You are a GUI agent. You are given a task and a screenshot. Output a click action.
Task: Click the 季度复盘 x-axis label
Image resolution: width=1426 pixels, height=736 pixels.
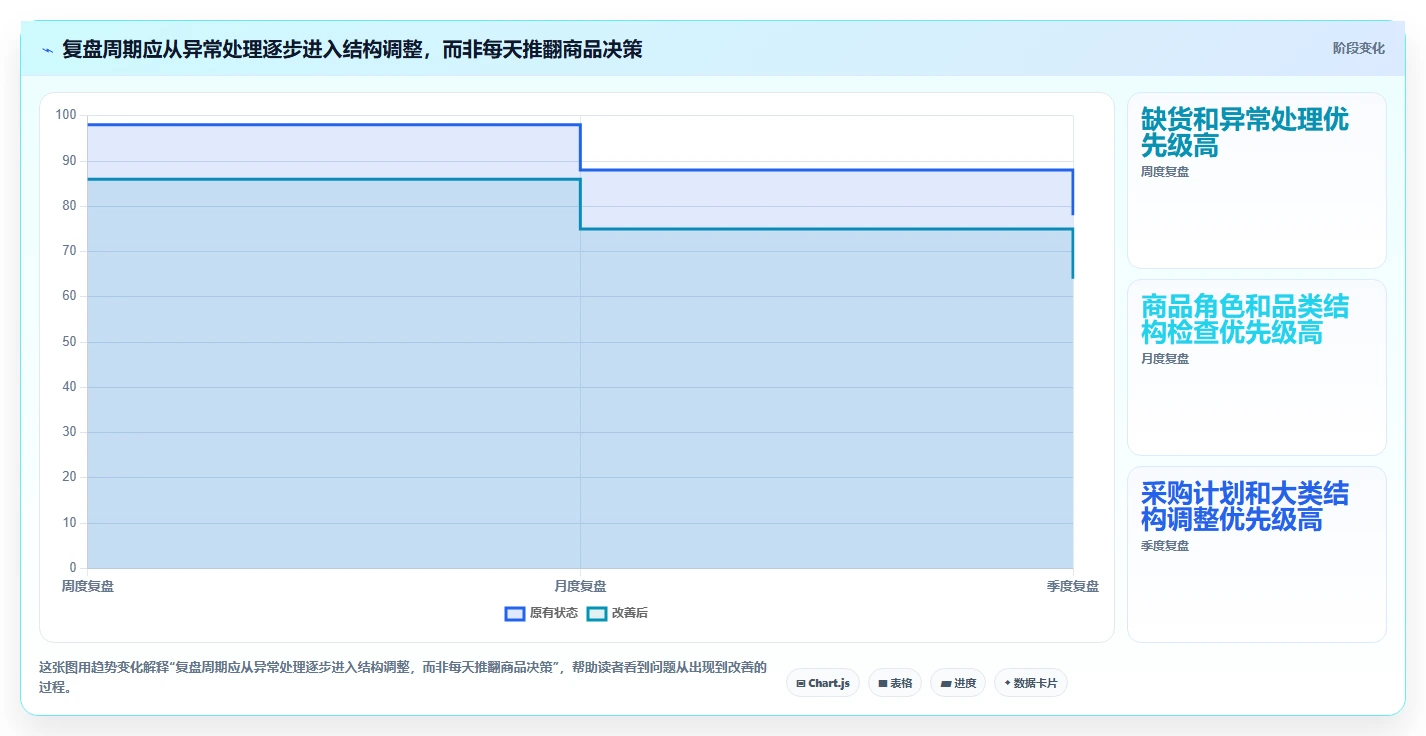coord(1073,586)
